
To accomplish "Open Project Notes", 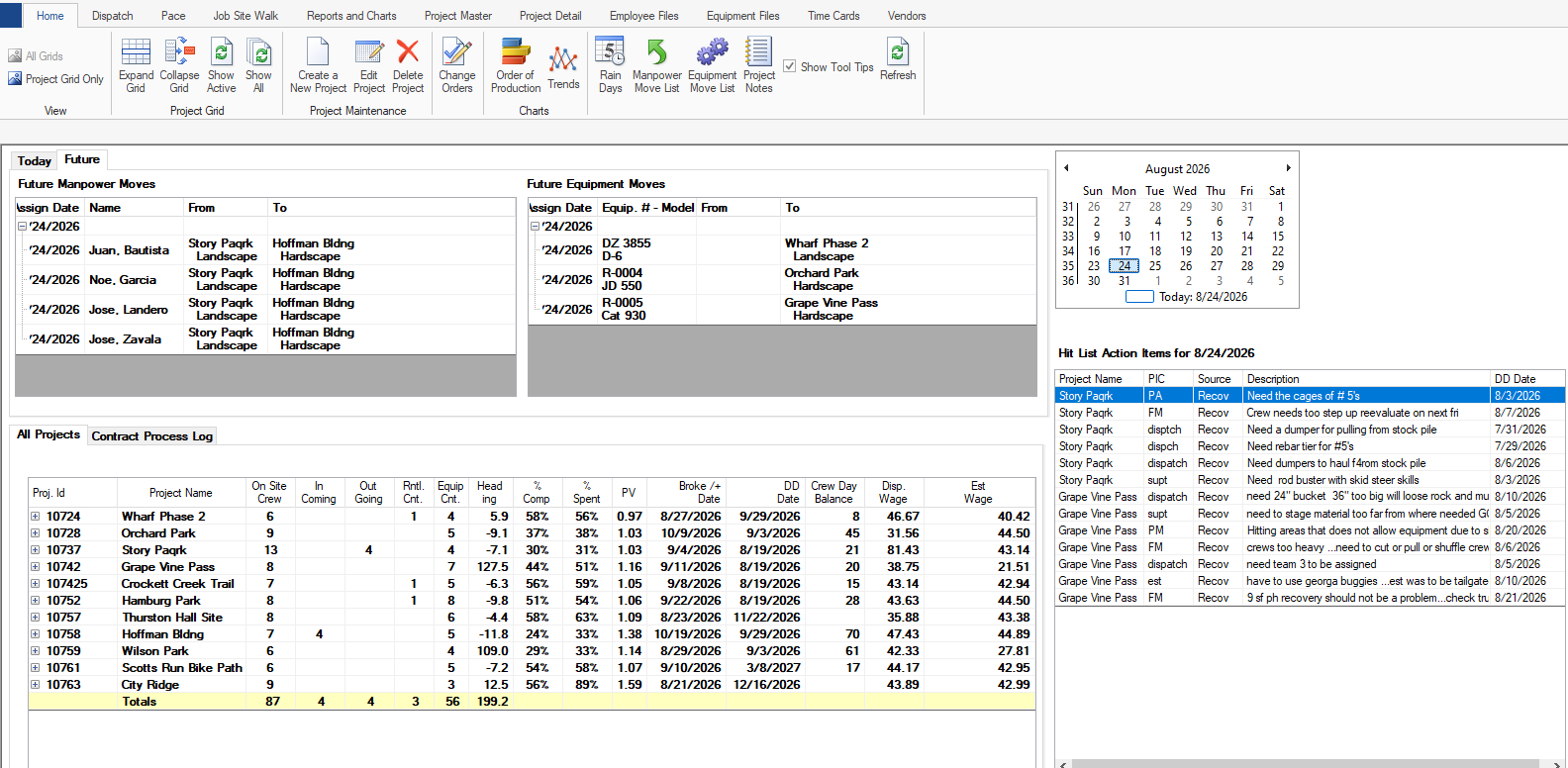I will (759, 65).
